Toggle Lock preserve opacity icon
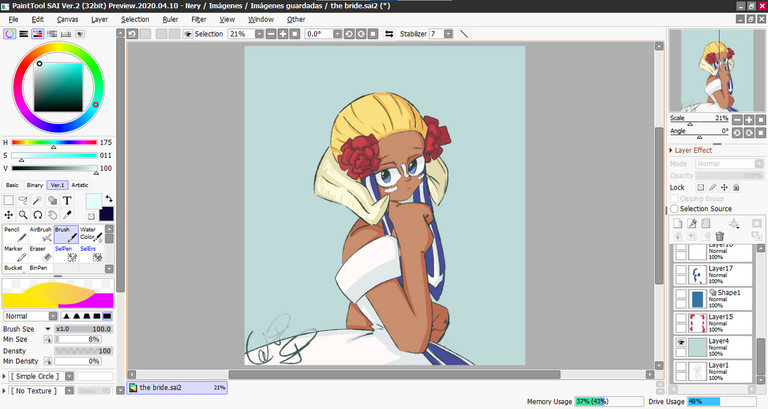Viewport: 768px width, 409px height. pos(701,187)
